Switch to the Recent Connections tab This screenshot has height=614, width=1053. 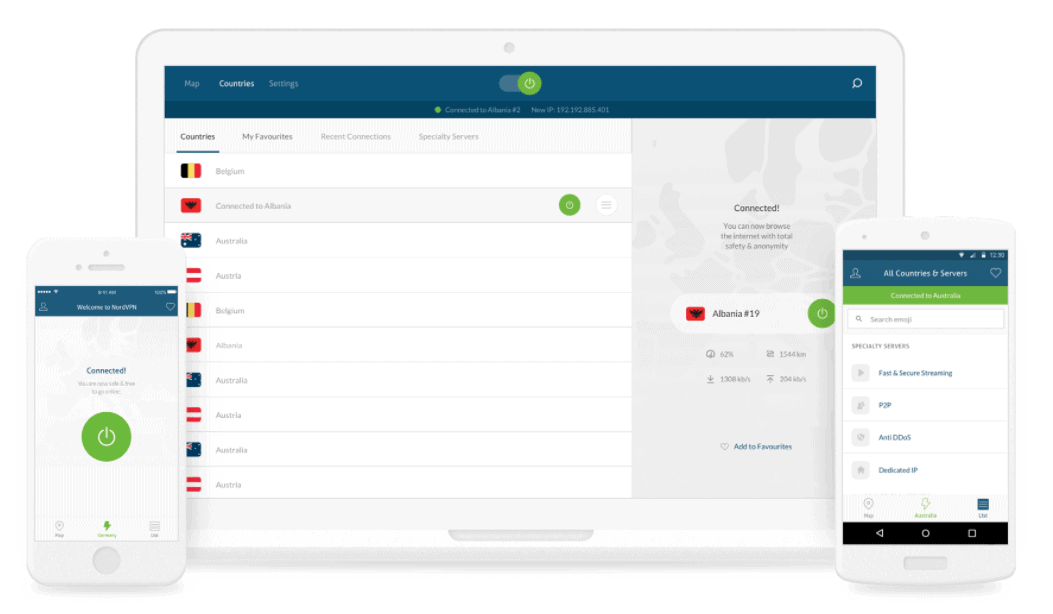(355, 137)
